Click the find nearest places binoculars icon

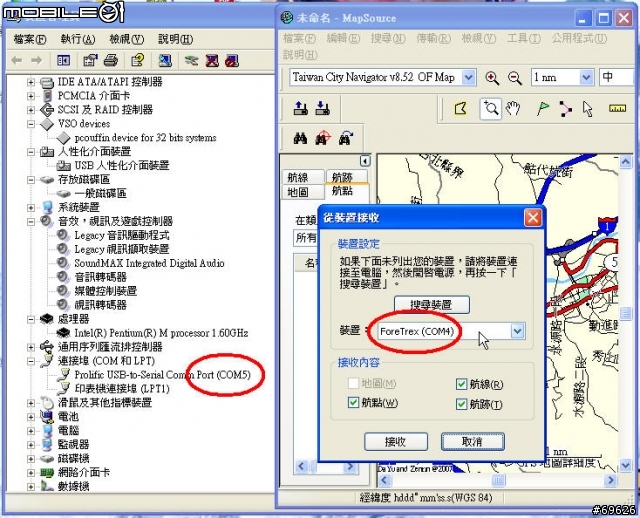coord(323,139)
